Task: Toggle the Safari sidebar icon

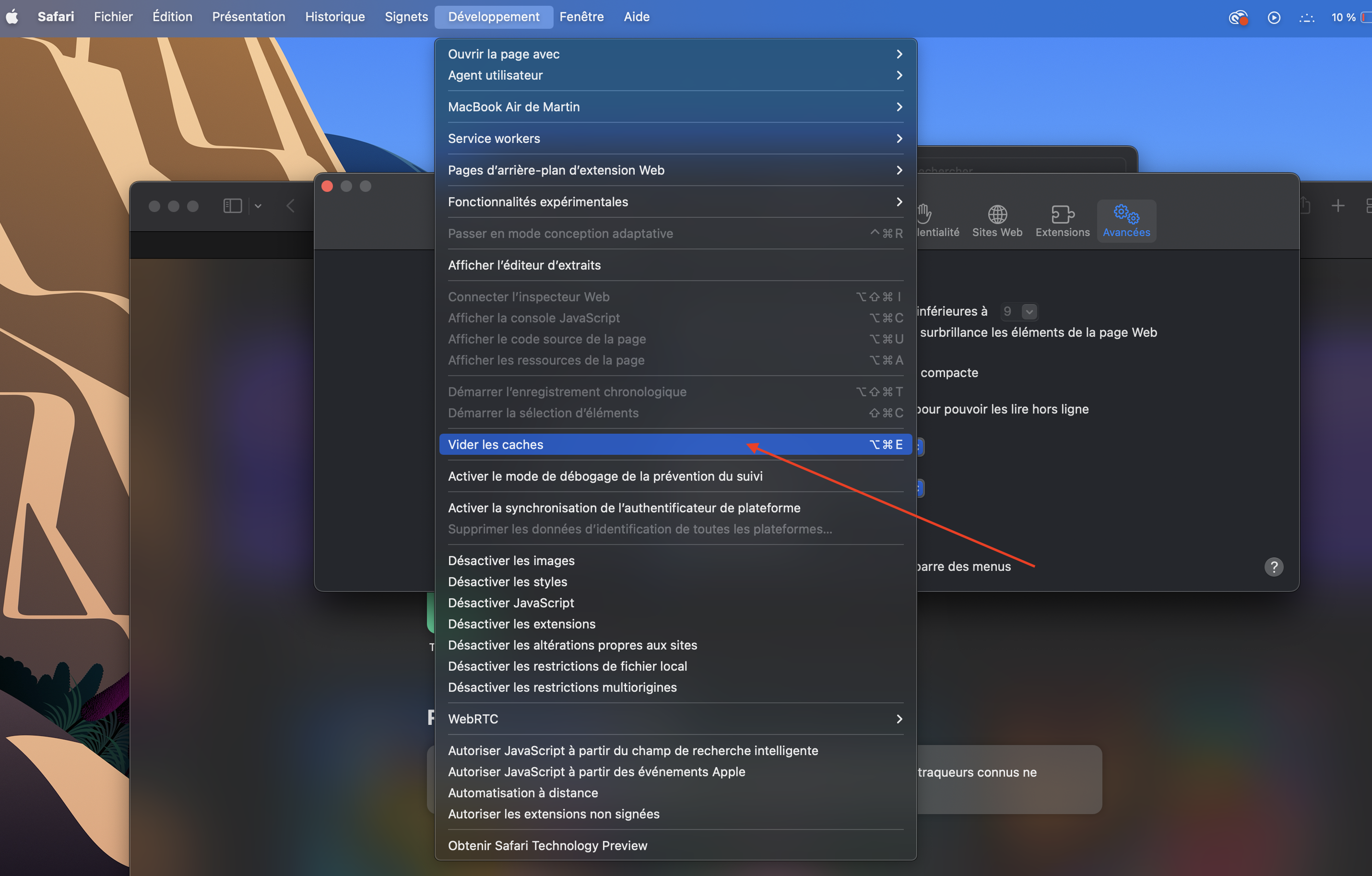Action: [233, 206]
